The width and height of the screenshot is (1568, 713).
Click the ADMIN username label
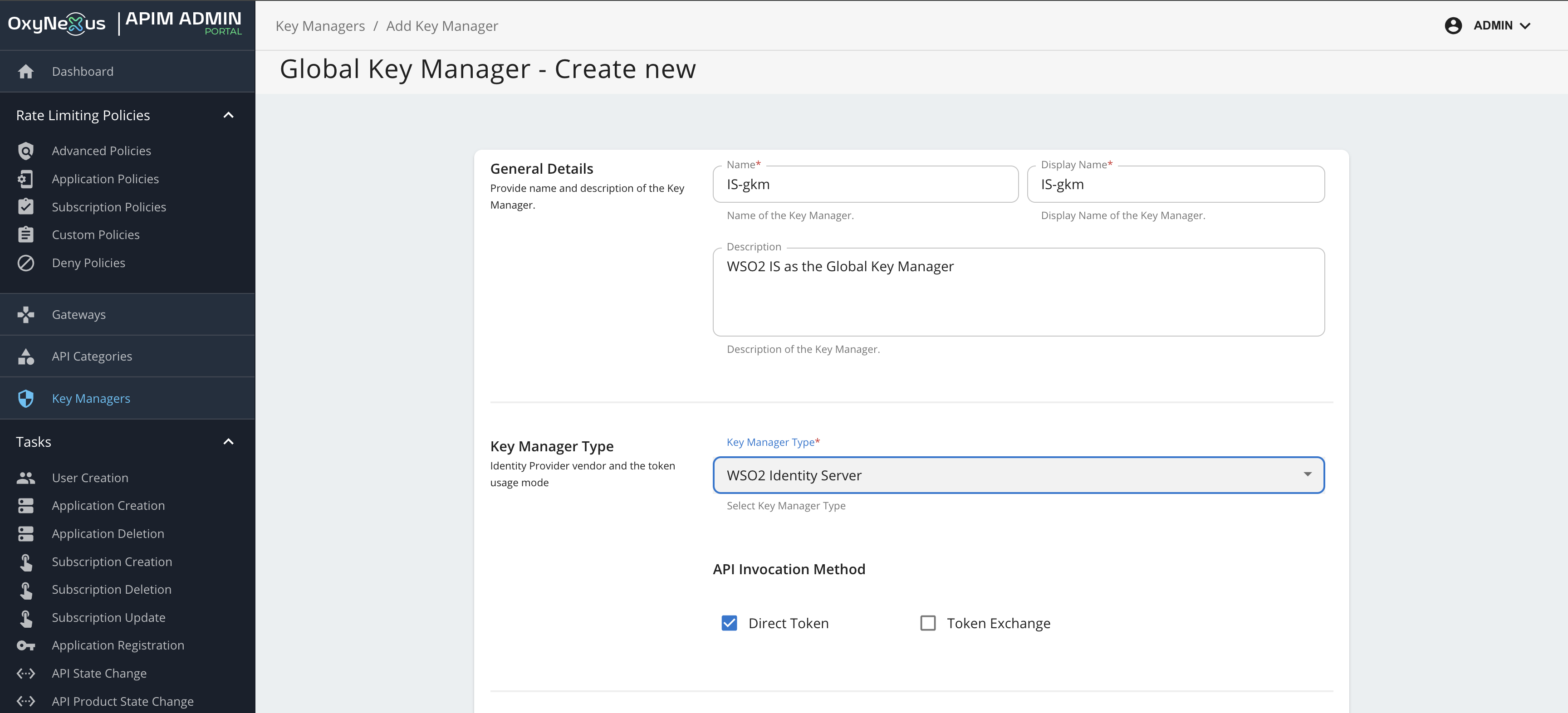pos(1493,25)
